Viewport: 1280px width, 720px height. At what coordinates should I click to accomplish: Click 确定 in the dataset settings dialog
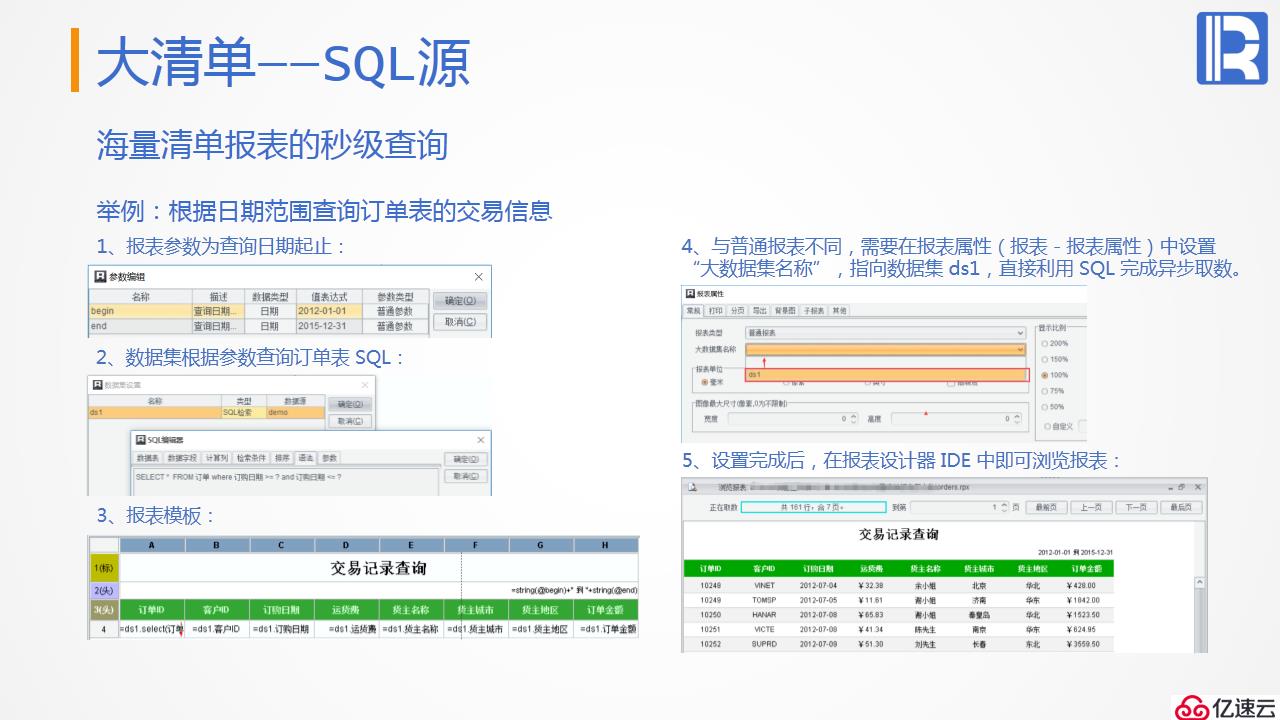click(349, 404)
